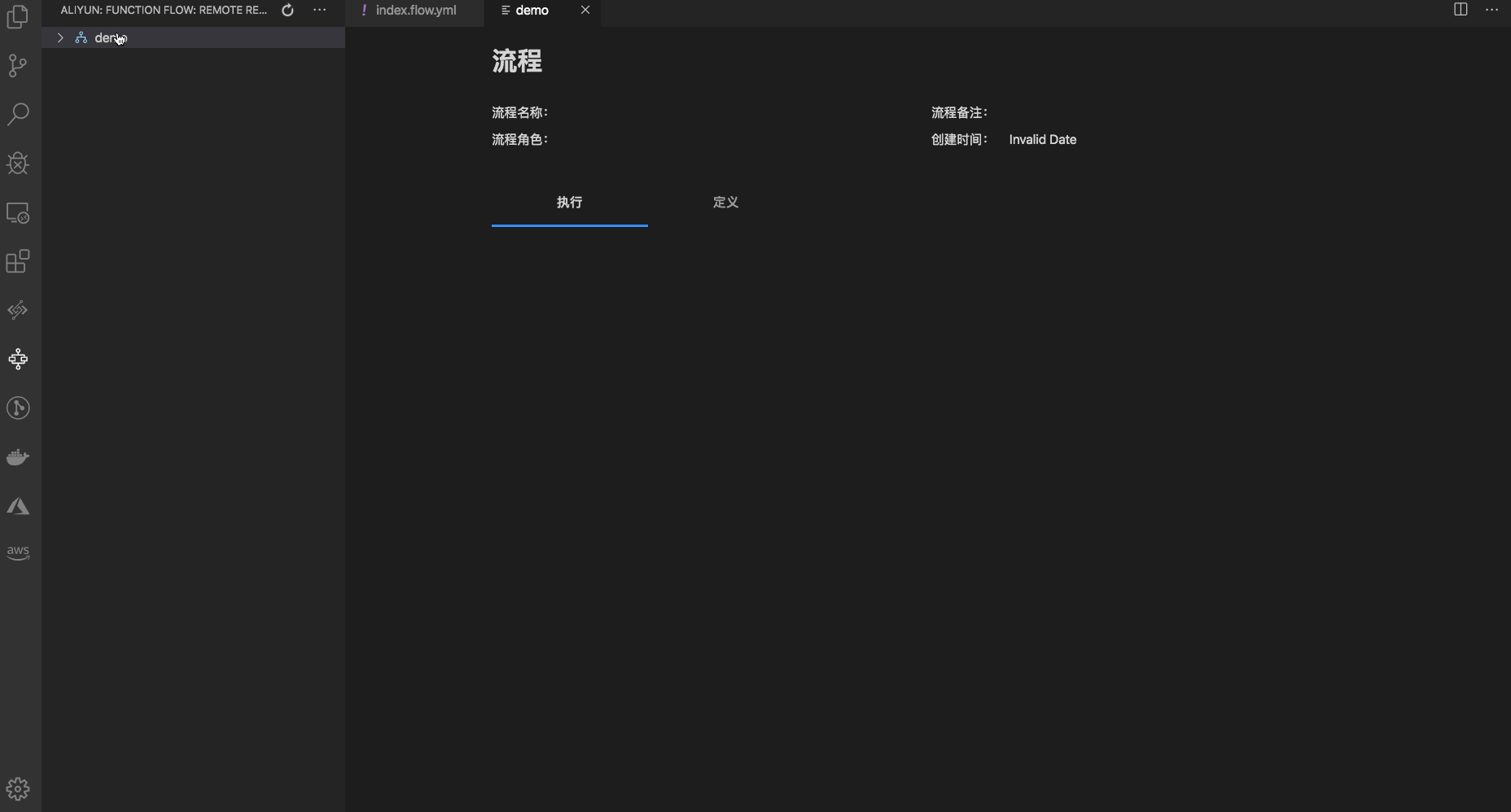Open the Explorer files view
The height and width of the screenshot is (812, 1511).
[x=18, y=17]
